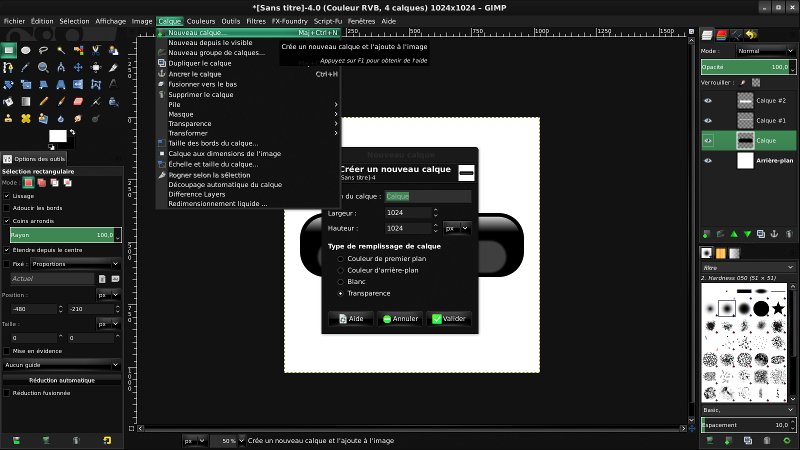The width and height of the screenshot is (800, 450).
Task: Choose Blanc fill type radio button
Action: point(340,282)
